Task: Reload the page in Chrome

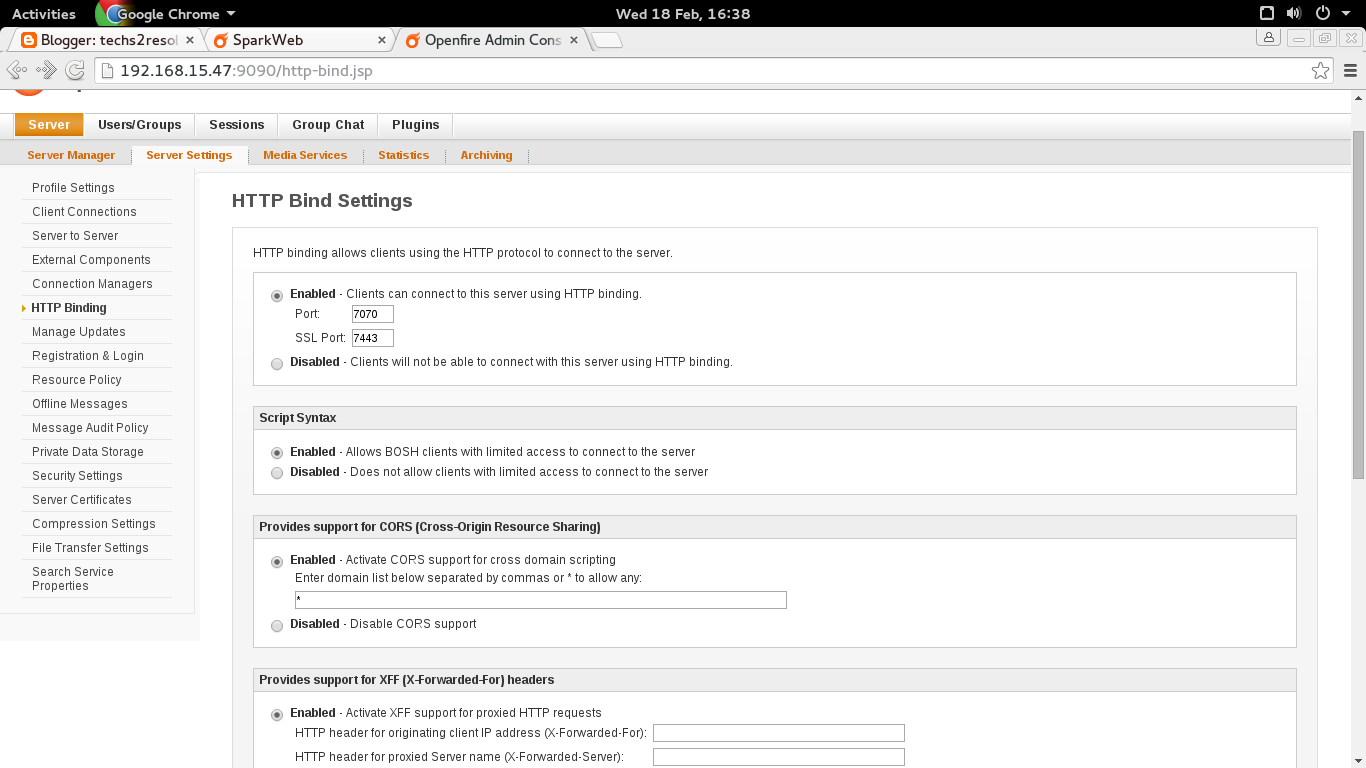Action: pyautogui.click(x=73, y=70)
